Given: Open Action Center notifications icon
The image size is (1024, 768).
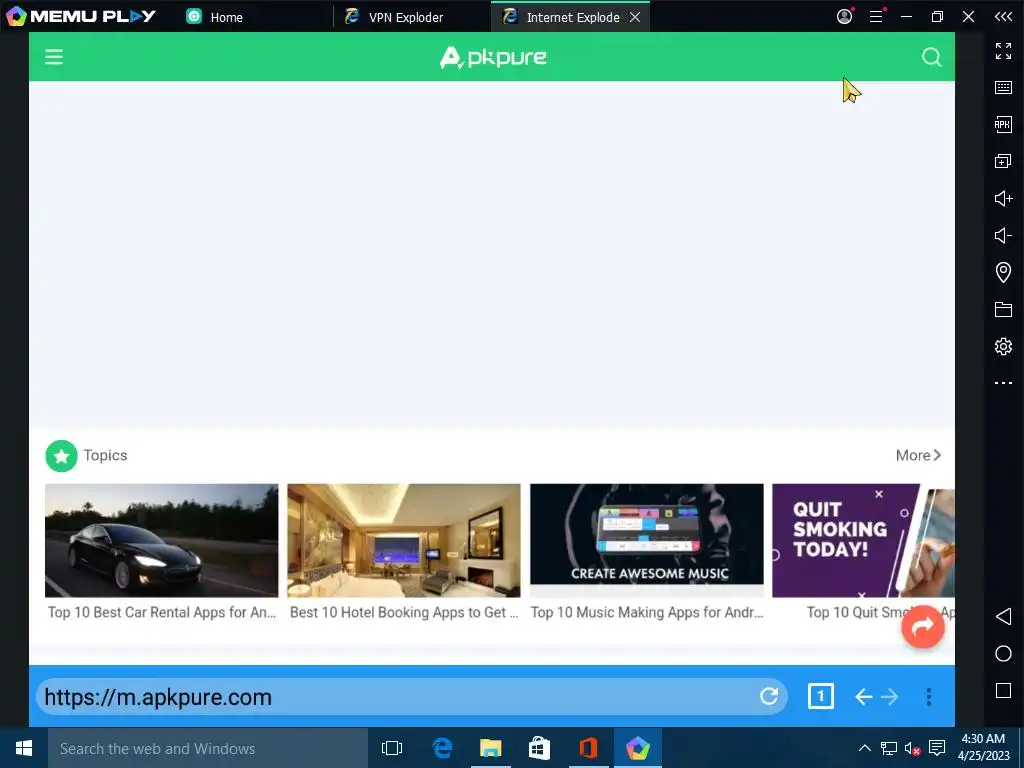Looking at the screenshot, I should pos(936,748).
